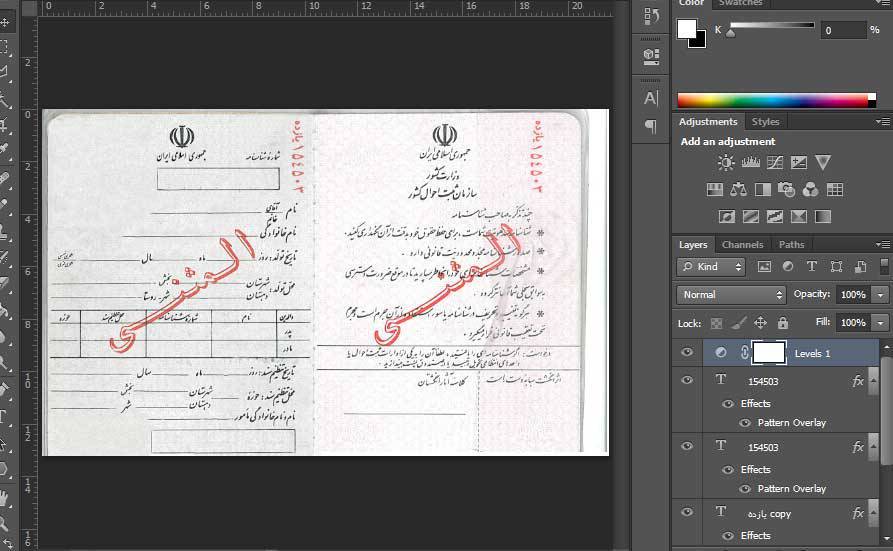
Task: Add a Color Balance adjustment
Action: [738, 190]
